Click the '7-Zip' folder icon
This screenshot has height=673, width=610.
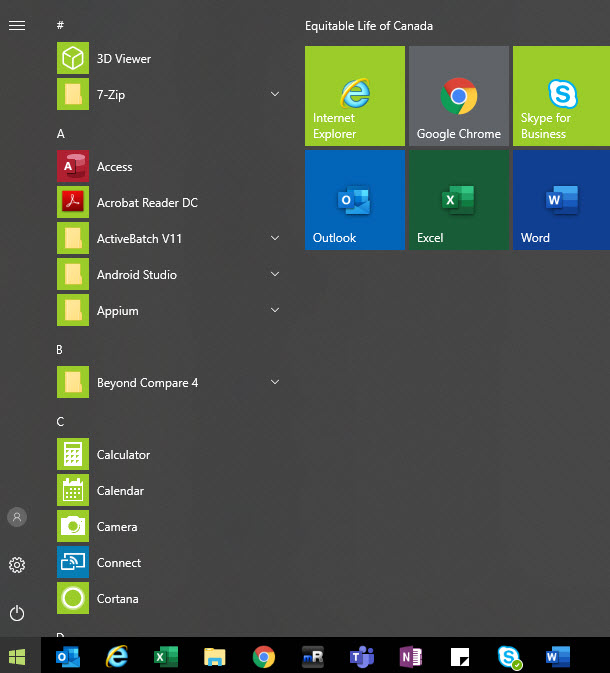pyautogui.click(x=73, y=94)
